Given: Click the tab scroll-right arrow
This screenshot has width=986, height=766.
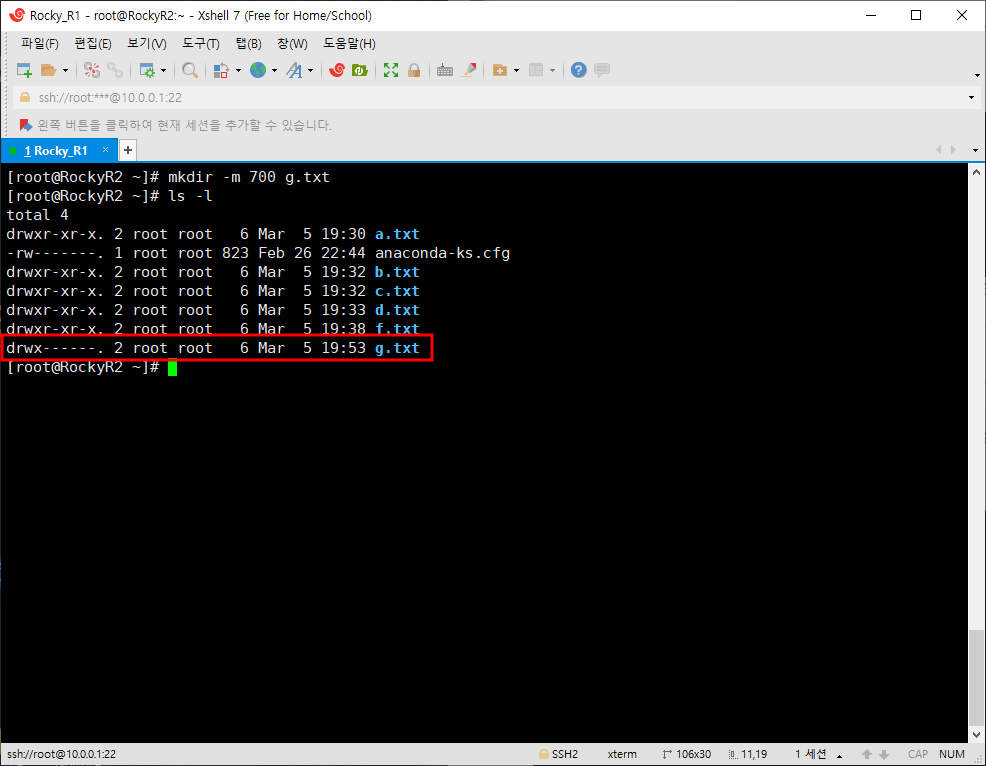Looking at the screenshot, I should [x=954, y=150].
